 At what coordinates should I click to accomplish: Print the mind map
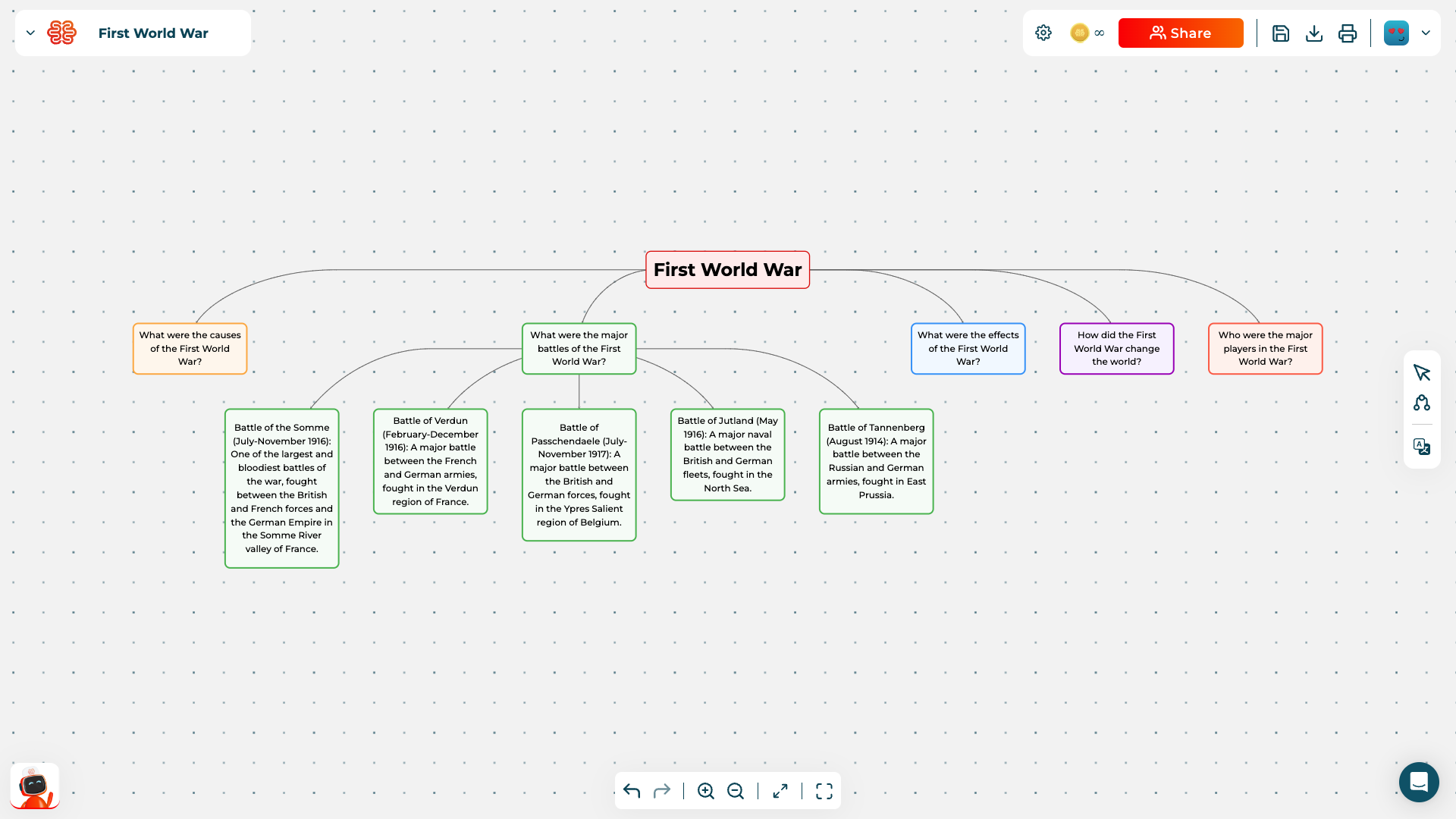click(1348, 33)
